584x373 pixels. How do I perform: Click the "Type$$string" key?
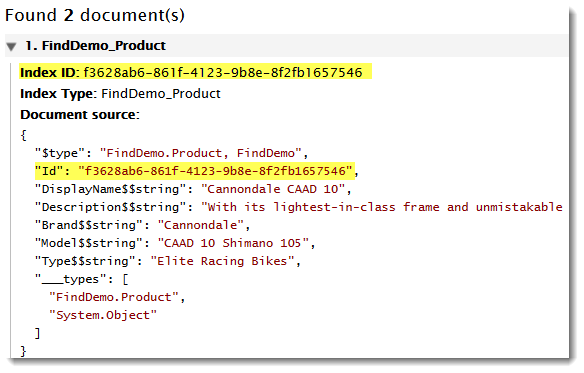[x=85, y=261]
